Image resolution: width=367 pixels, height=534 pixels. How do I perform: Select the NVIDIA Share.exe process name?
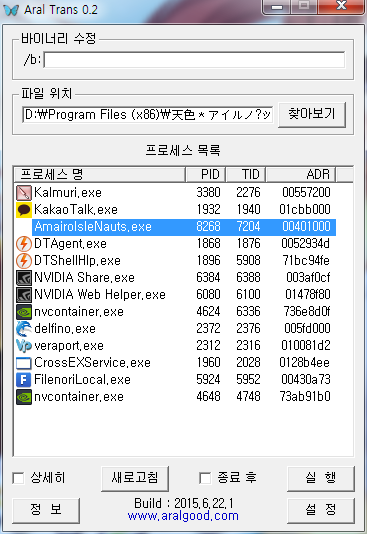coord(84,278)
